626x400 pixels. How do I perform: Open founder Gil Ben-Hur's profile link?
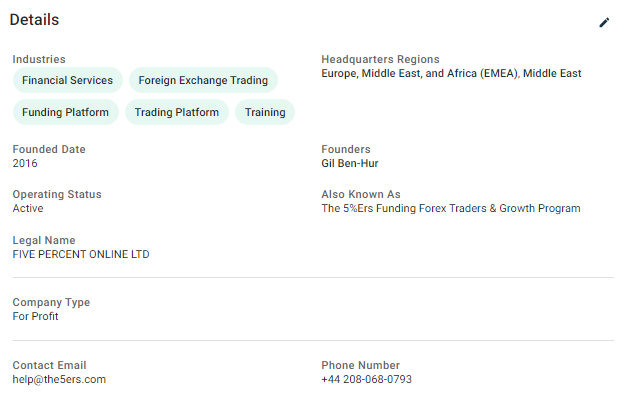pos(350,163)
